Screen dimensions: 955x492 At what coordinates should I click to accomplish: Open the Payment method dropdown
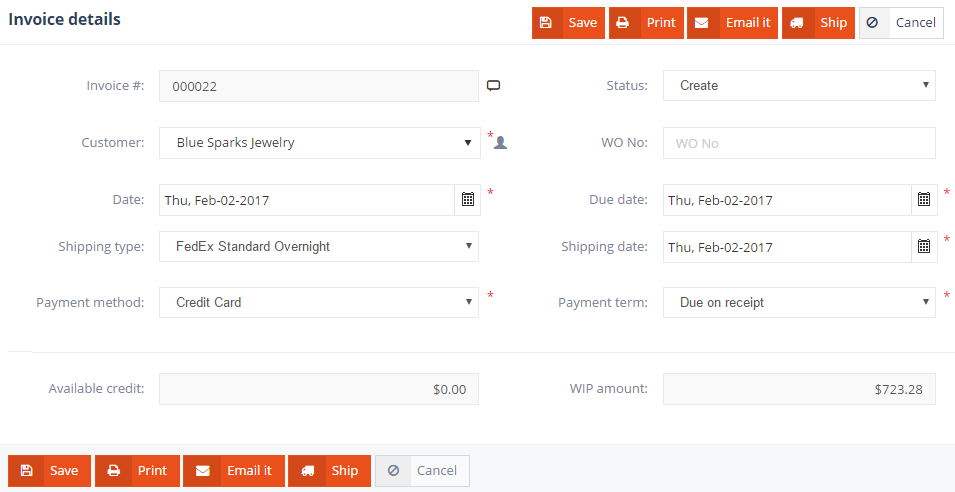click(319, 303)
